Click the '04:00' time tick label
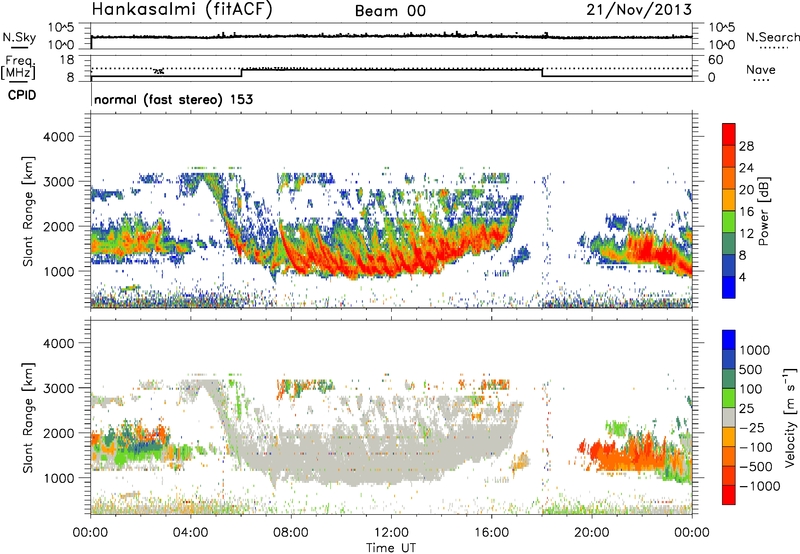The width and height of the screenshot is (800, 554). pyautogui.click(x=190, y=533)
